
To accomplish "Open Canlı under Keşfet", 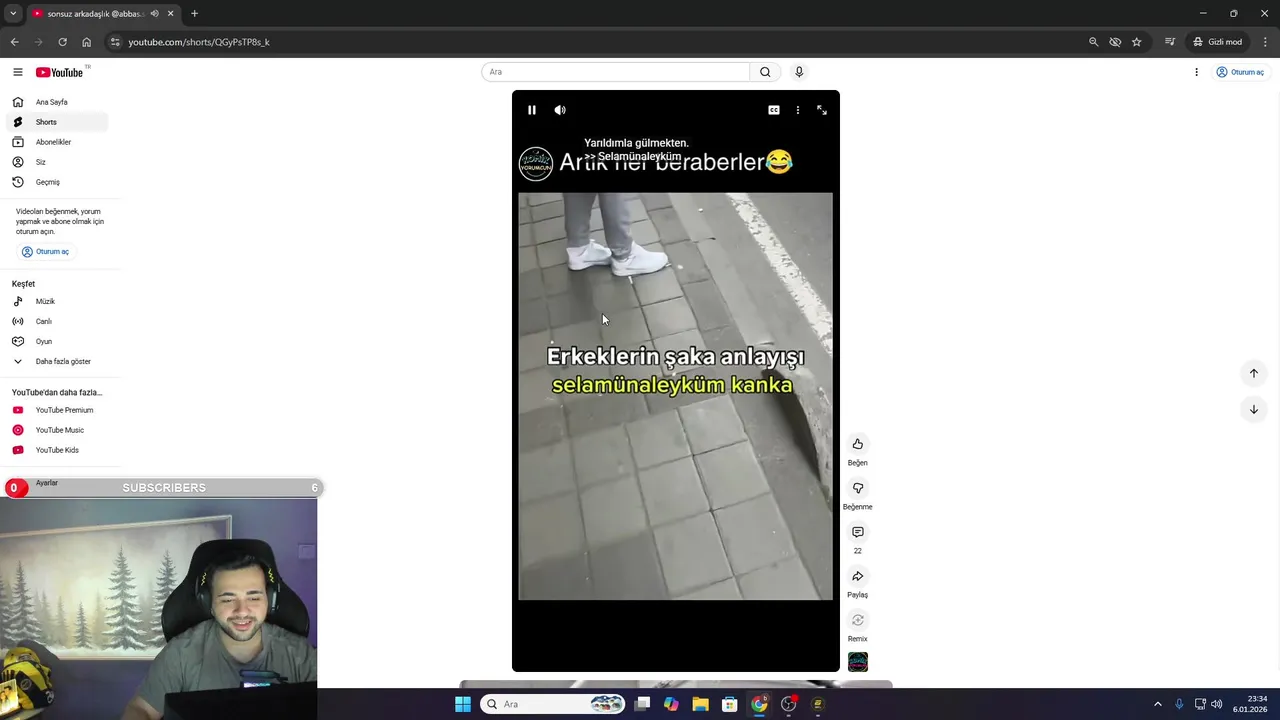I will pyautogui.click(x=56, y=321).
